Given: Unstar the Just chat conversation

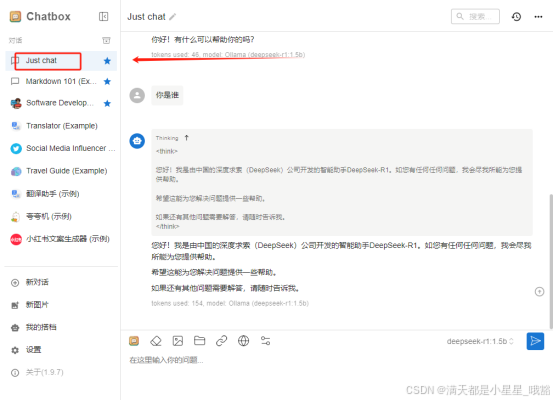Looking at the screenshot, I should (107, 61).
